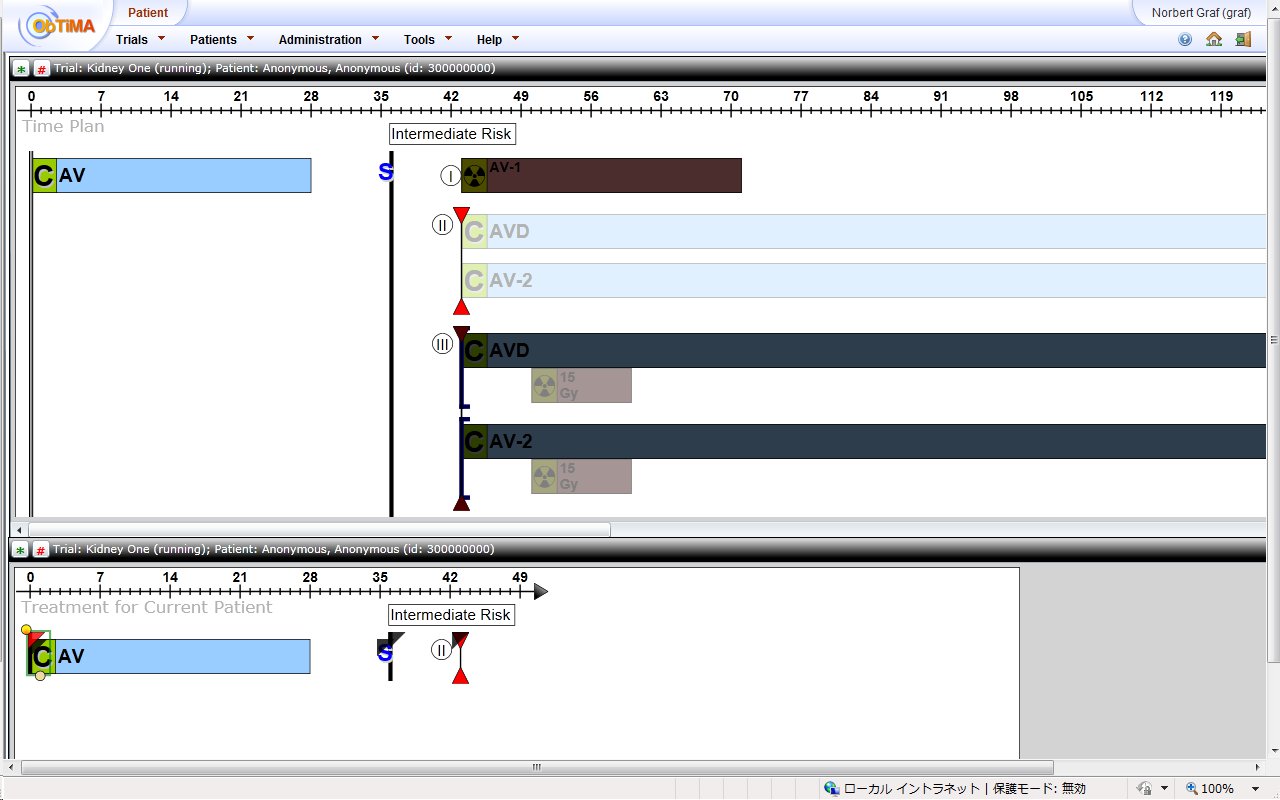Click the 15 Gy block below AV-2
This screenshot has width=1280, height=800.
(x=581, y=477)
